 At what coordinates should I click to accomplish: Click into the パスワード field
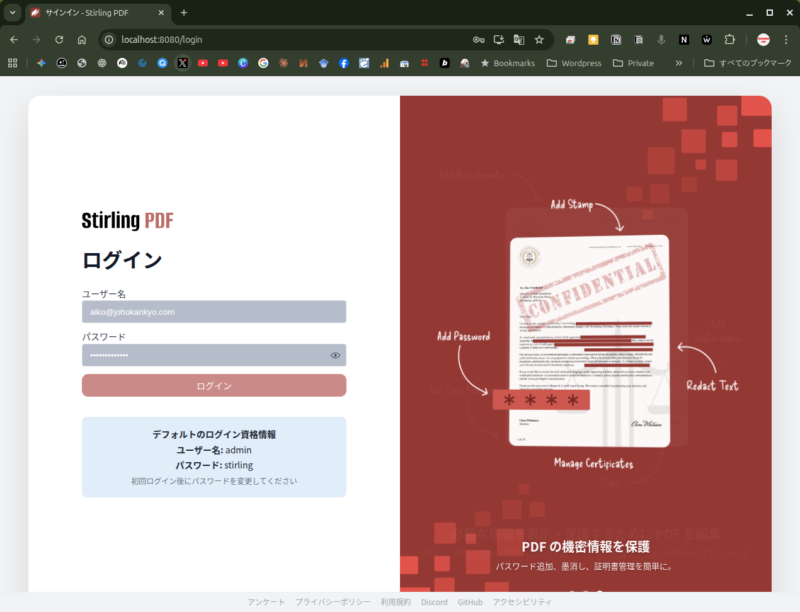pyautogui.click(x=204, y=355)
